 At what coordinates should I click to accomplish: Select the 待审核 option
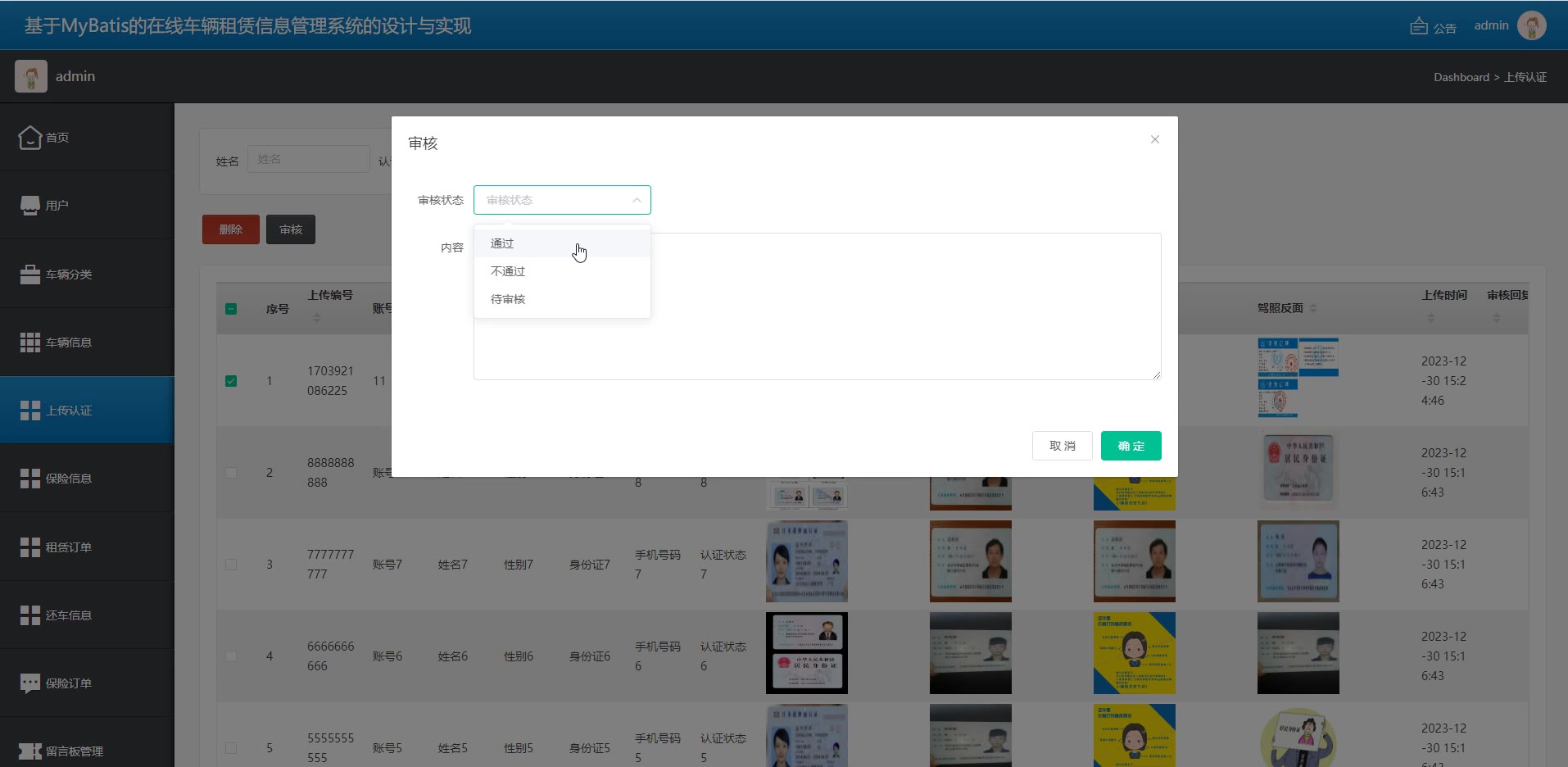tap(508, 299)
